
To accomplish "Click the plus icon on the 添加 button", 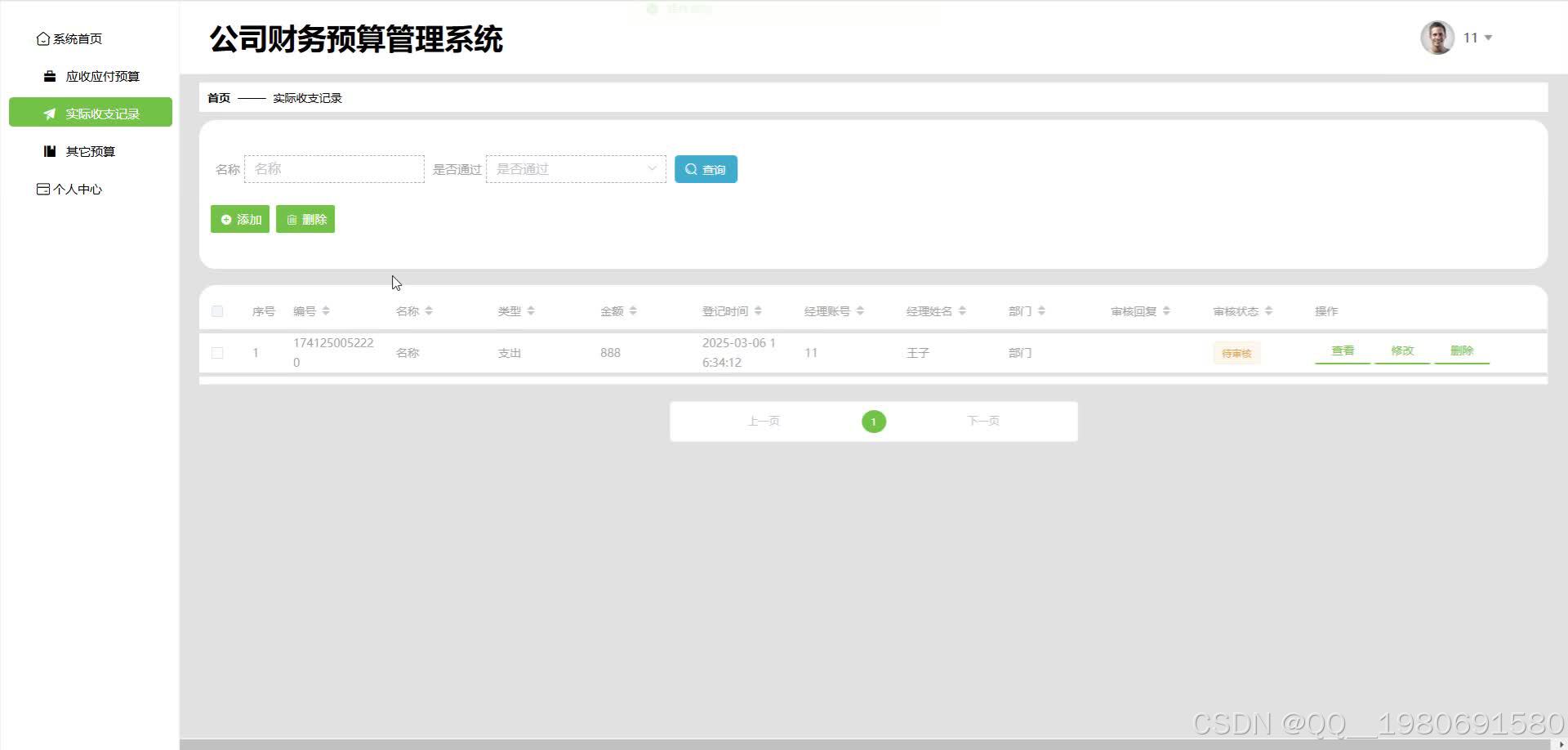I will 226,219.
